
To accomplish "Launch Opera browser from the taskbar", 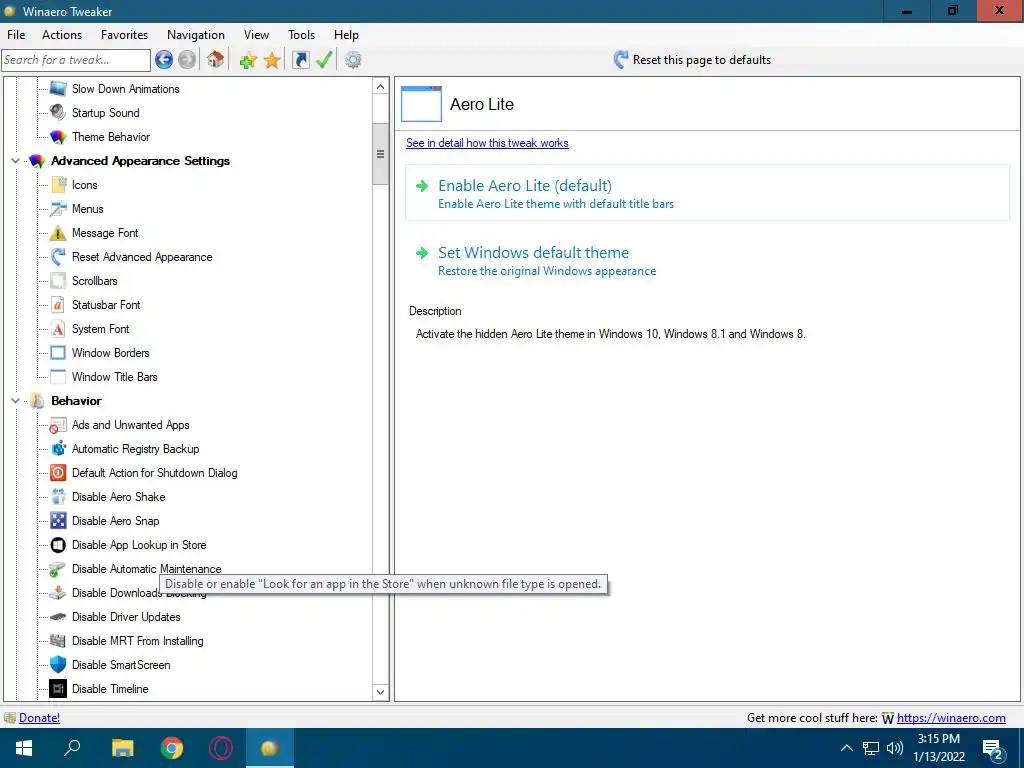I will click(221, 748).
